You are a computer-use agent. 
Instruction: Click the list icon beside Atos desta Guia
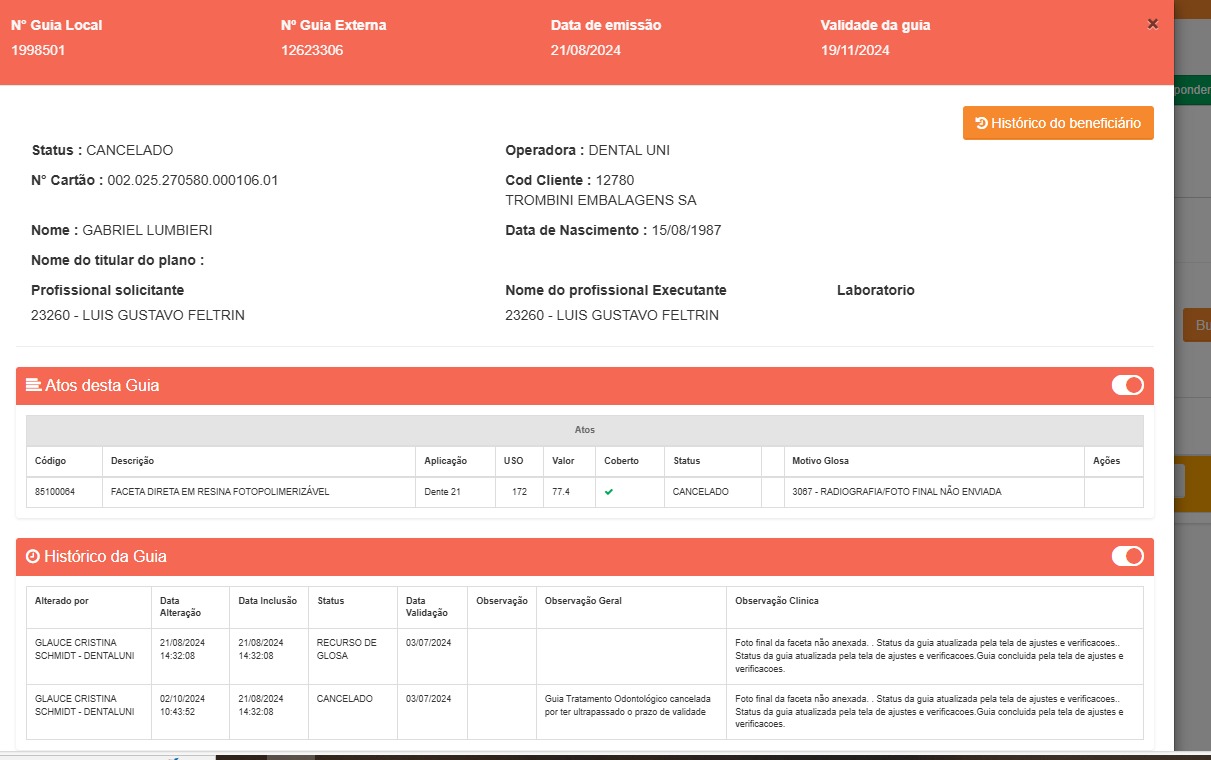[33, 385]
